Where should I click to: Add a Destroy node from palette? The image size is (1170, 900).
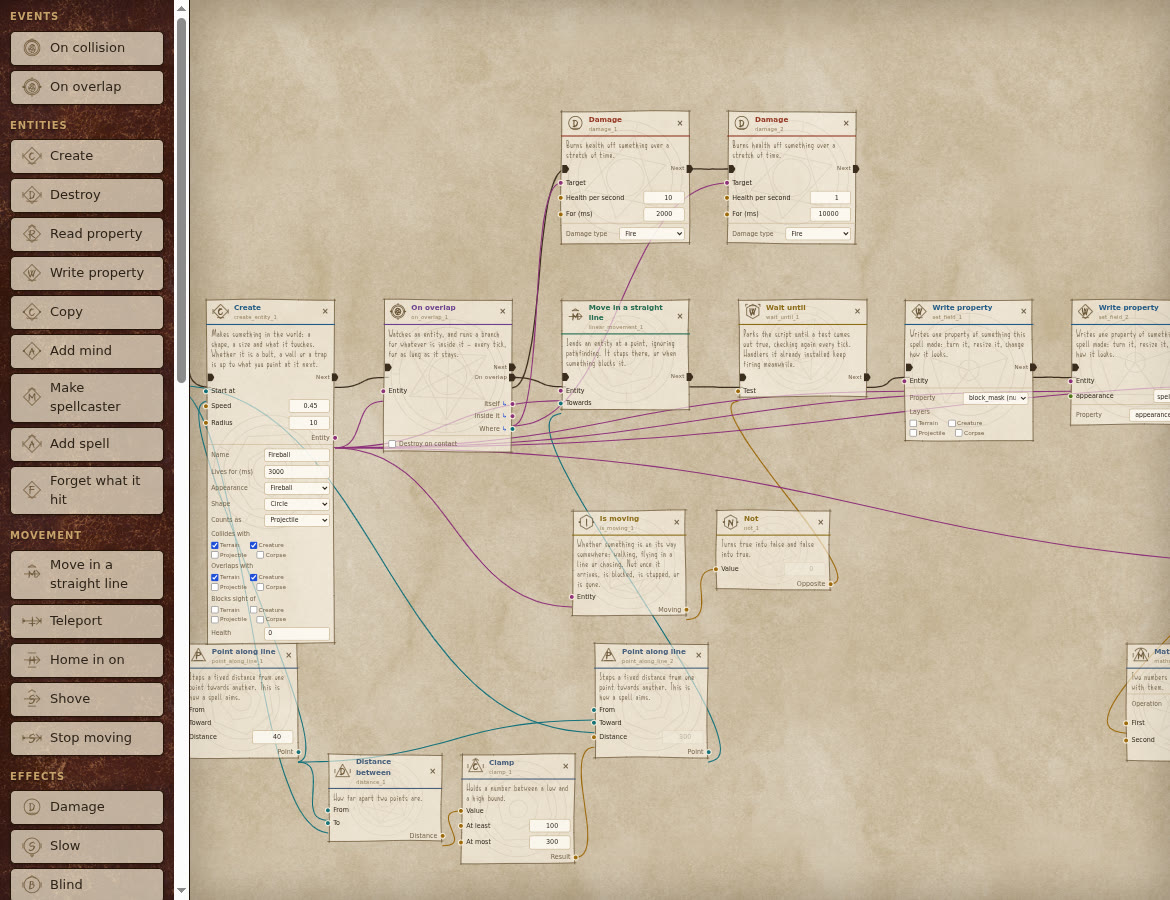(87, 195)
